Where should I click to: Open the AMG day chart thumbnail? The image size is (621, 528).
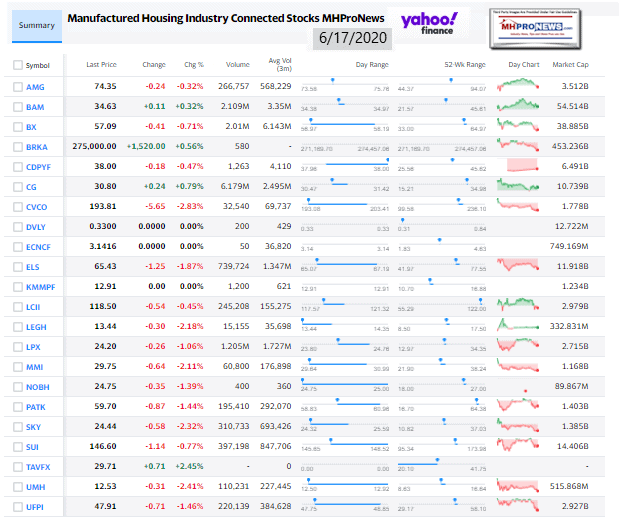point(523,86)
